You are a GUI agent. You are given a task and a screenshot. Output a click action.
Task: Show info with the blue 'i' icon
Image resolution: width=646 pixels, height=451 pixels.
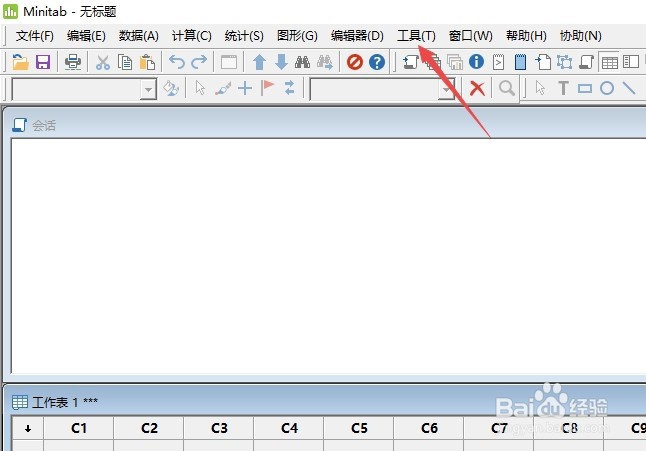476,62
